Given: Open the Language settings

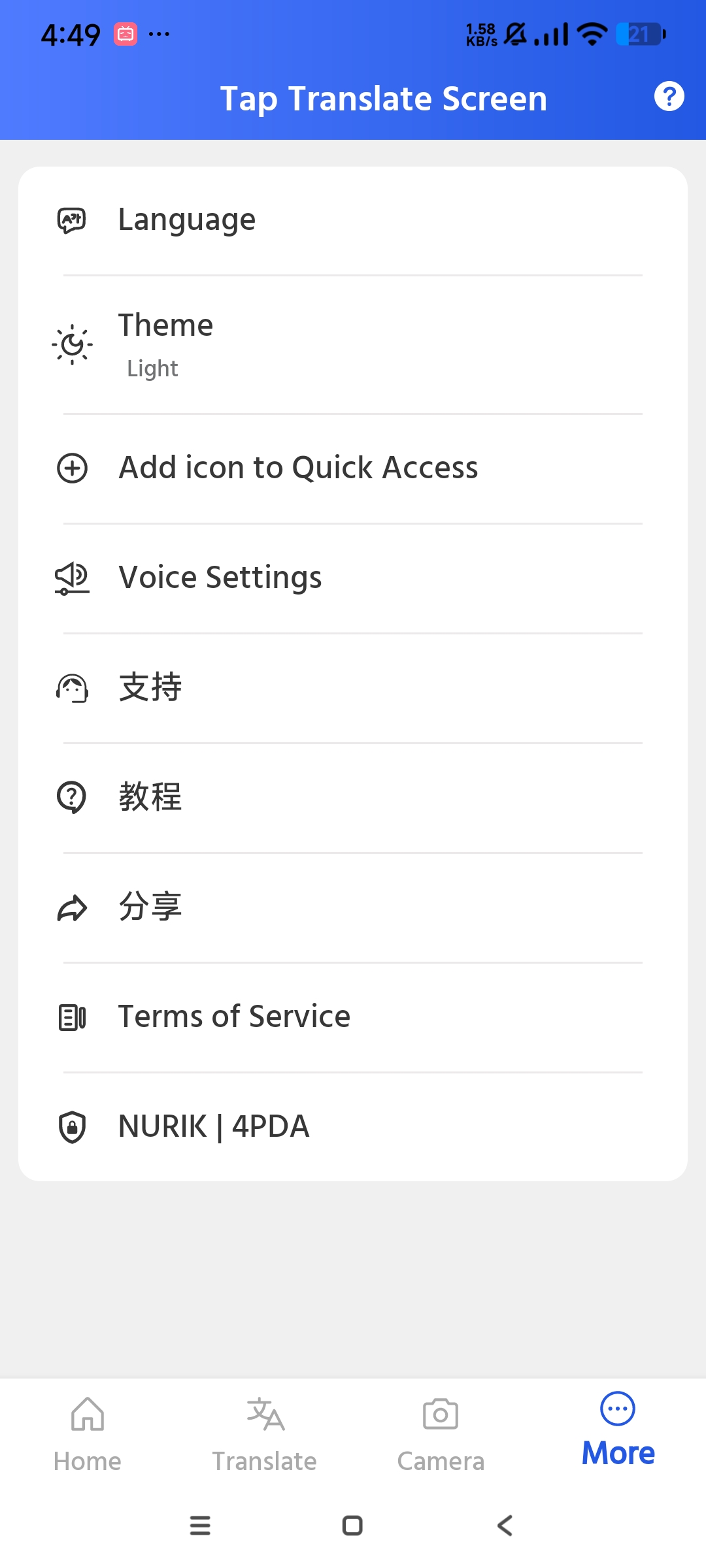Looking at the screenshot, I should tap(353, 221).
